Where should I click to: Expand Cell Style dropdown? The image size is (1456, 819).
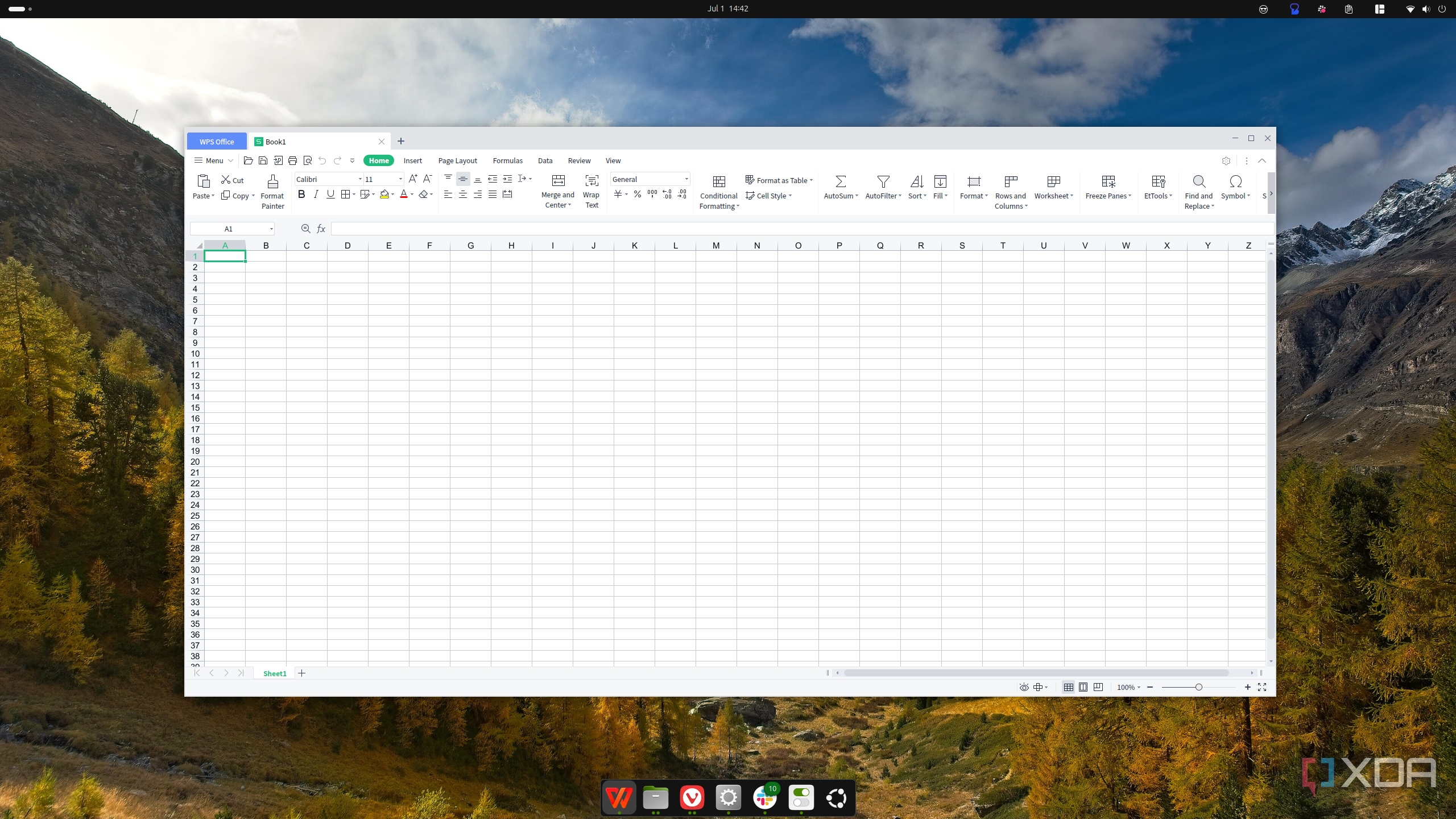click(791, 196)
